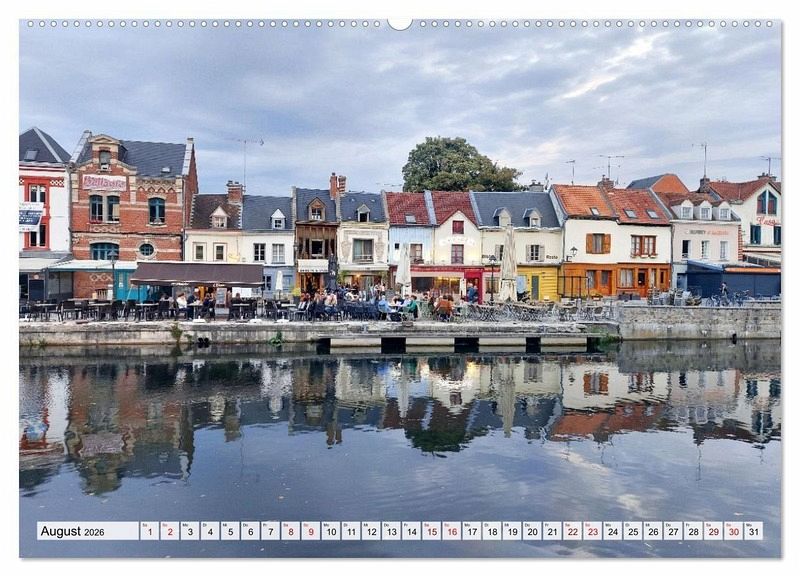Pick date cell 13
The image size is (800, 577).
coord(391,531)
